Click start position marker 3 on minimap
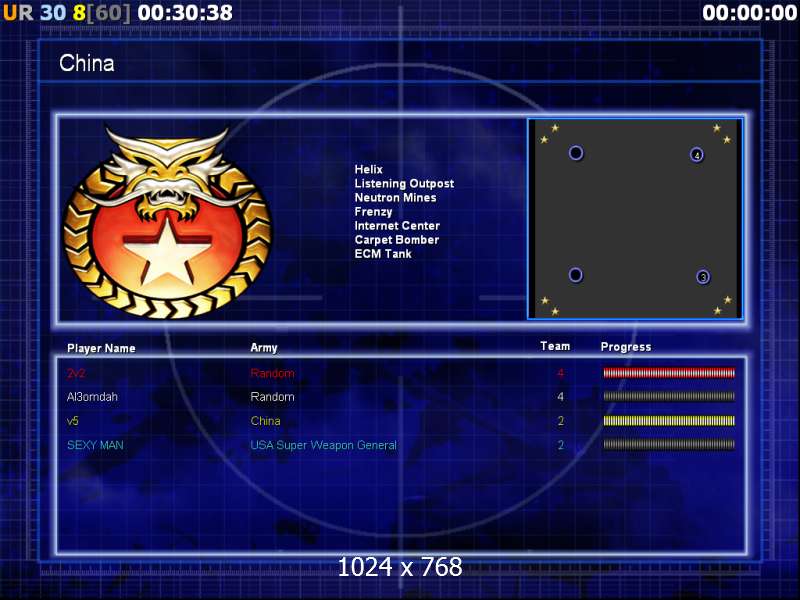 tap(703, 277)
